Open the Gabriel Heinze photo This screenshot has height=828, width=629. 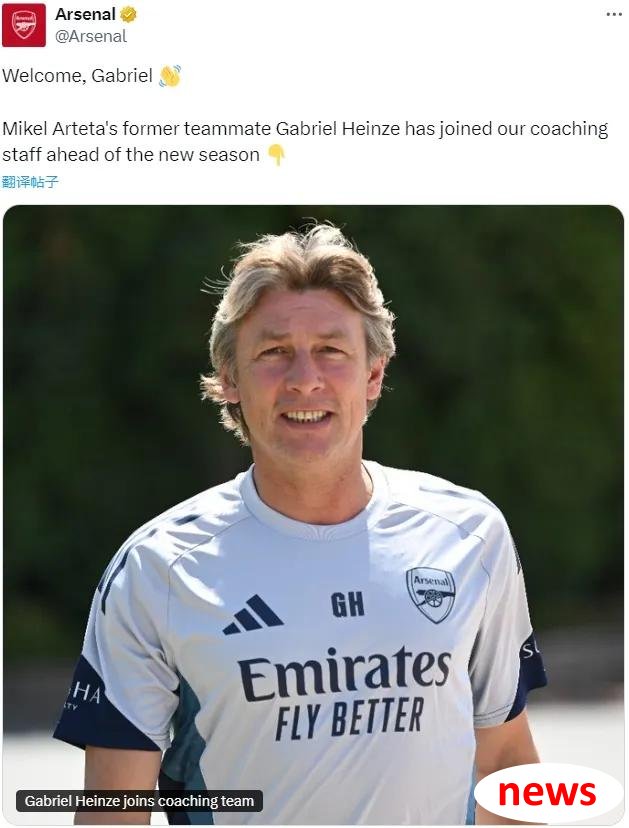point(313,514)
